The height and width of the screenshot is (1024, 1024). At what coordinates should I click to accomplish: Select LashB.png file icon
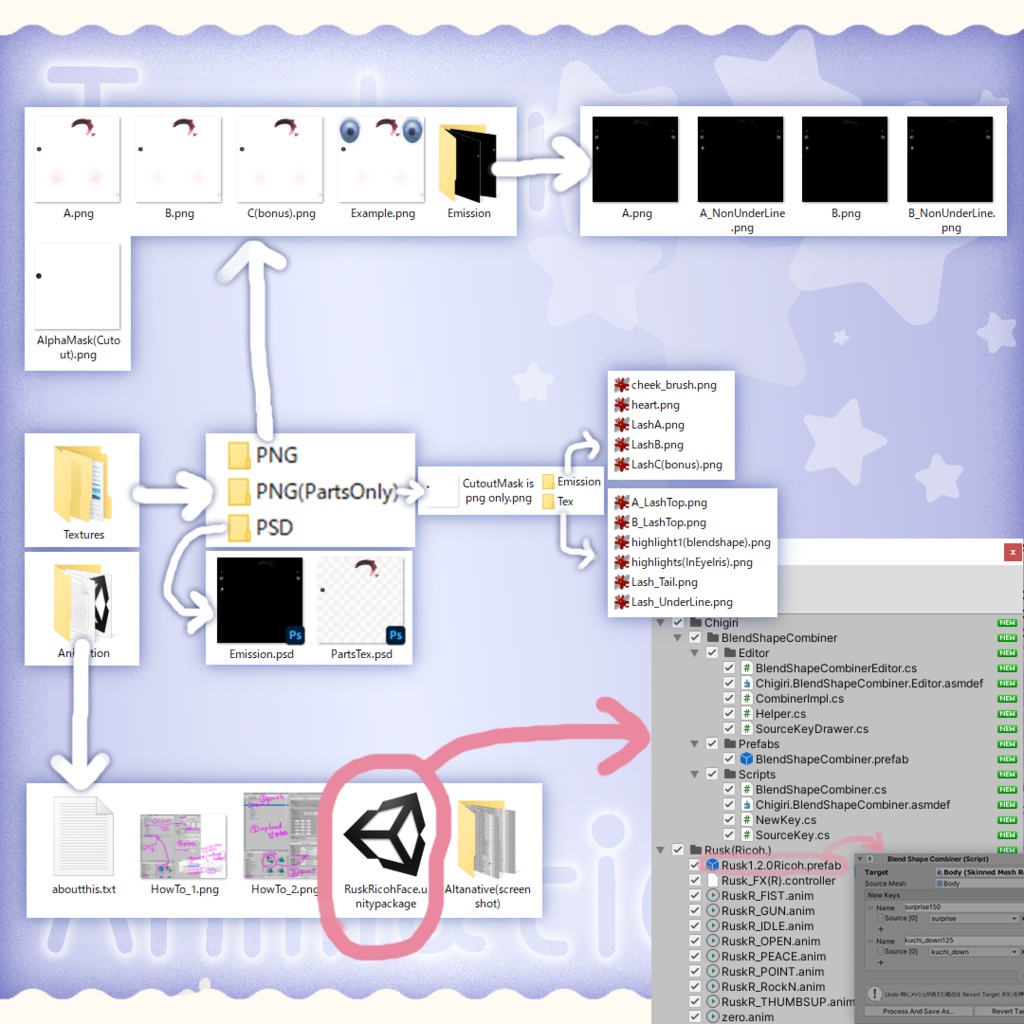(622, 445)
